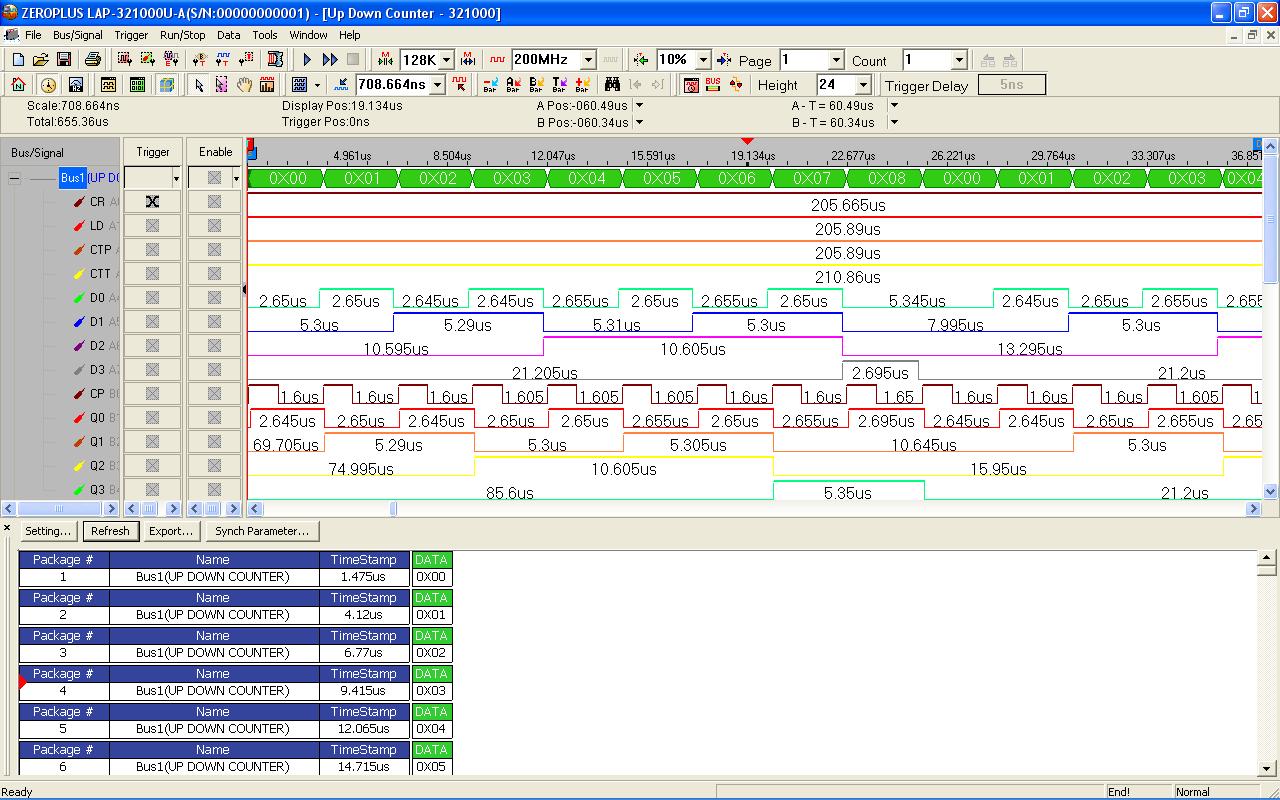Click the Print icon

(x=93, y=60)
